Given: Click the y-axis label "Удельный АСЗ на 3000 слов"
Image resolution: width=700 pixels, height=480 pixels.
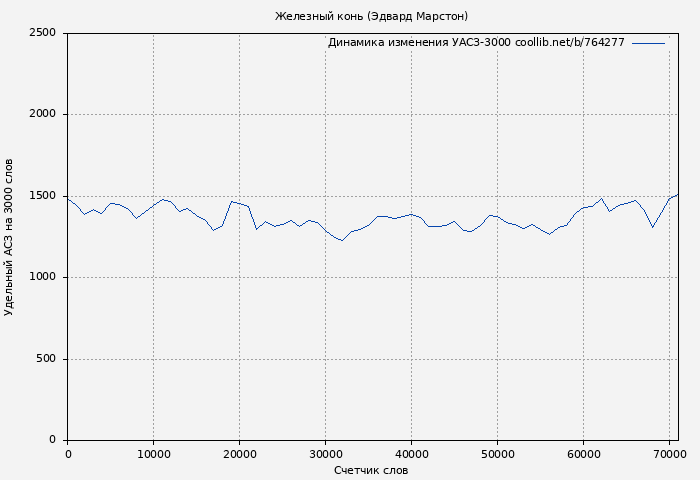Looking at the screenshot, I should tap(10, 237).
